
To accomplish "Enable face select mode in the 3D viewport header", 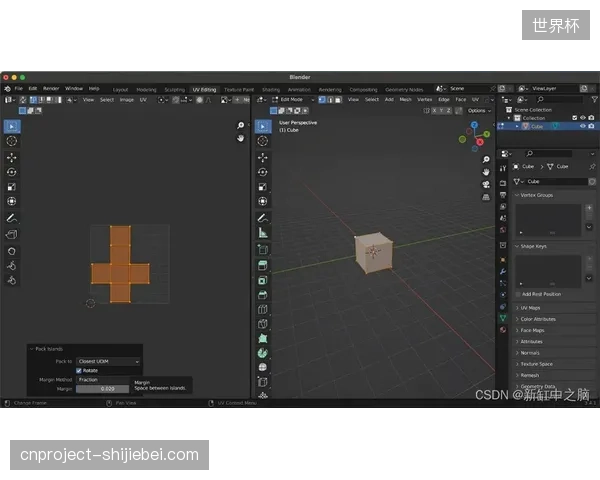I will pos(338,100).
